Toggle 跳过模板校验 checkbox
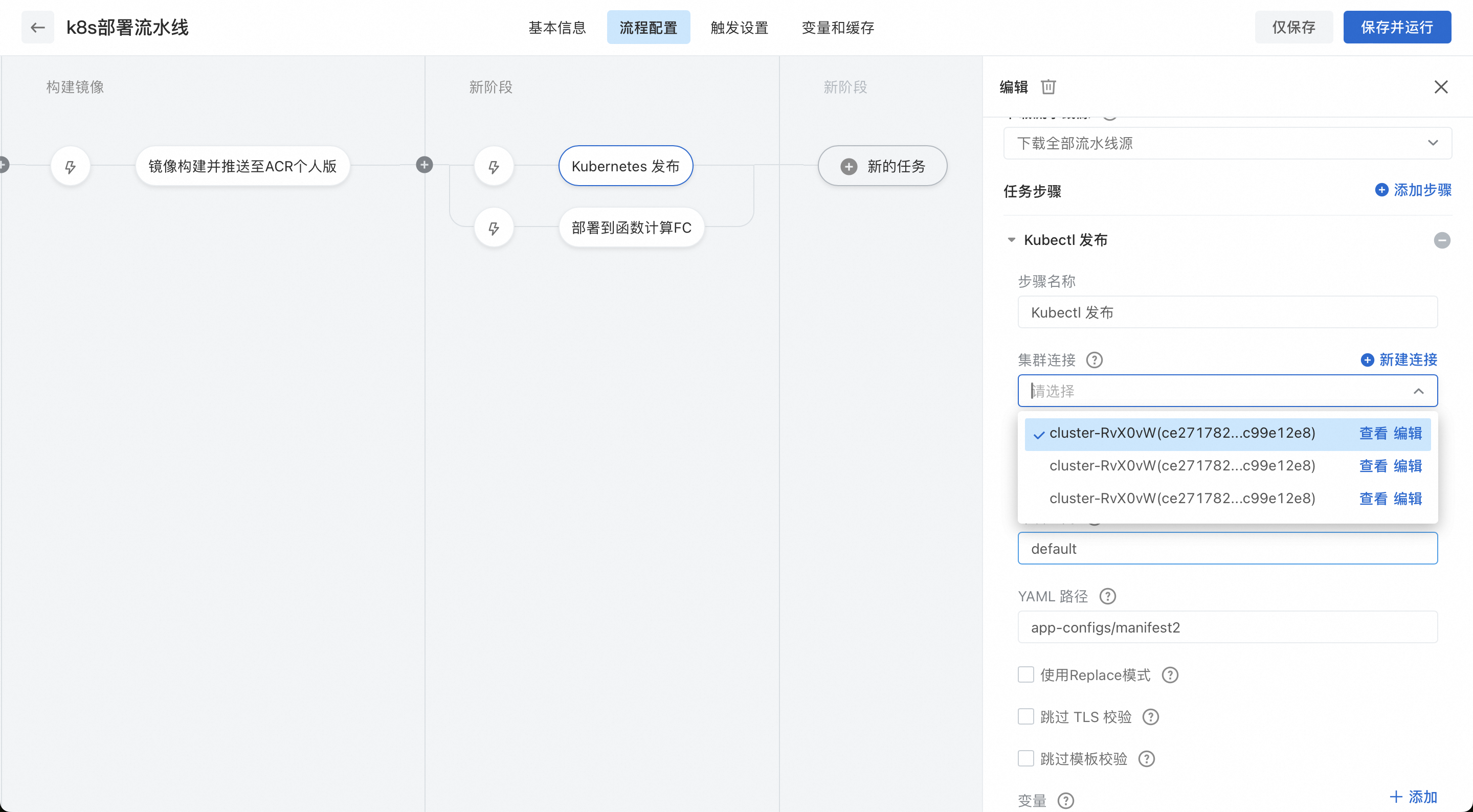The height and width of the screenshot is (812, 1473). [1026, 758]
